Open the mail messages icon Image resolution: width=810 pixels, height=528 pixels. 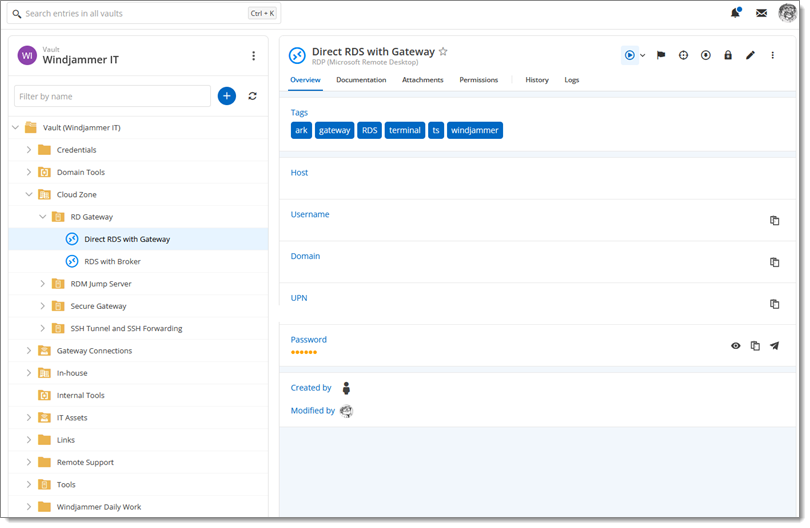pyautogui.click(x=761, y=13)
